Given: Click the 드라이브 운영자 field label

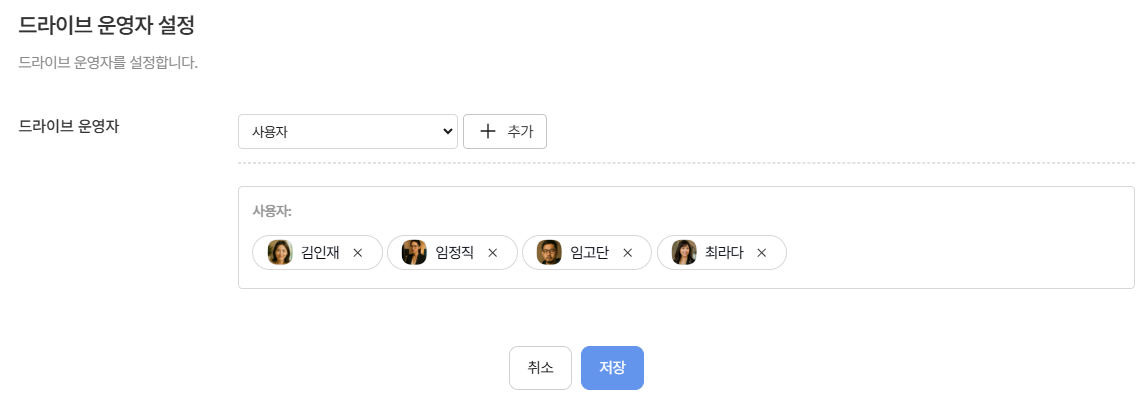Looking at the screenshot, I should coord(69,127).
